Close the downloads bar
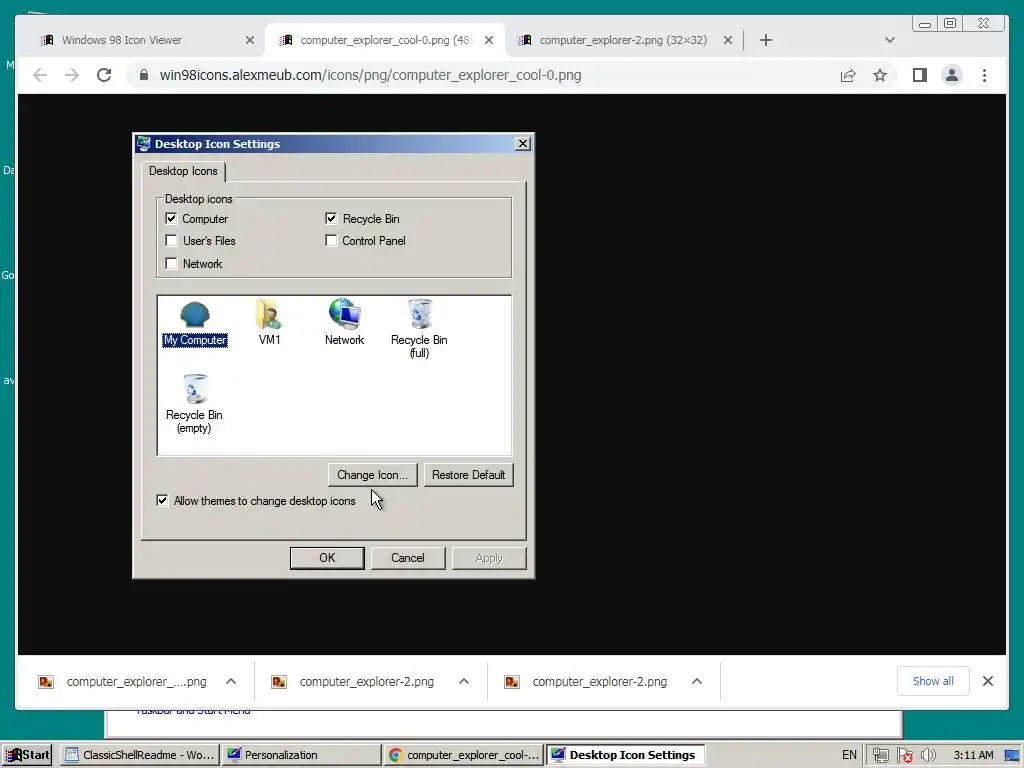The height and width of the screenshot is (768, 1024). (987, 681)
